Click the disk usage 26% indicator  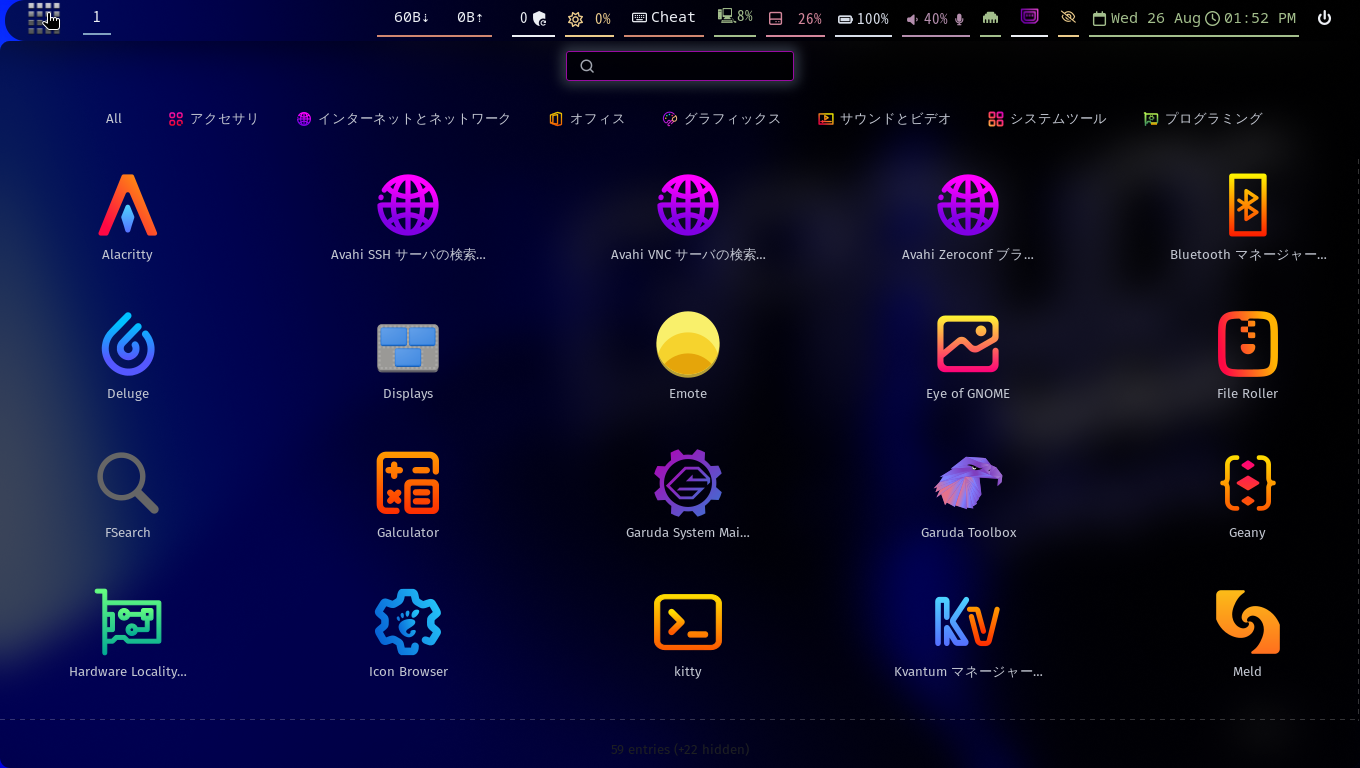click(795, 18)
